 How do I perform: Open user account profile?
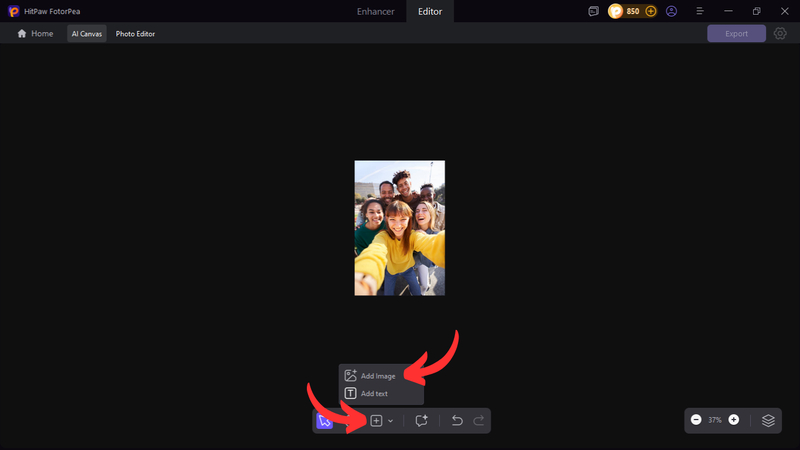671,11
